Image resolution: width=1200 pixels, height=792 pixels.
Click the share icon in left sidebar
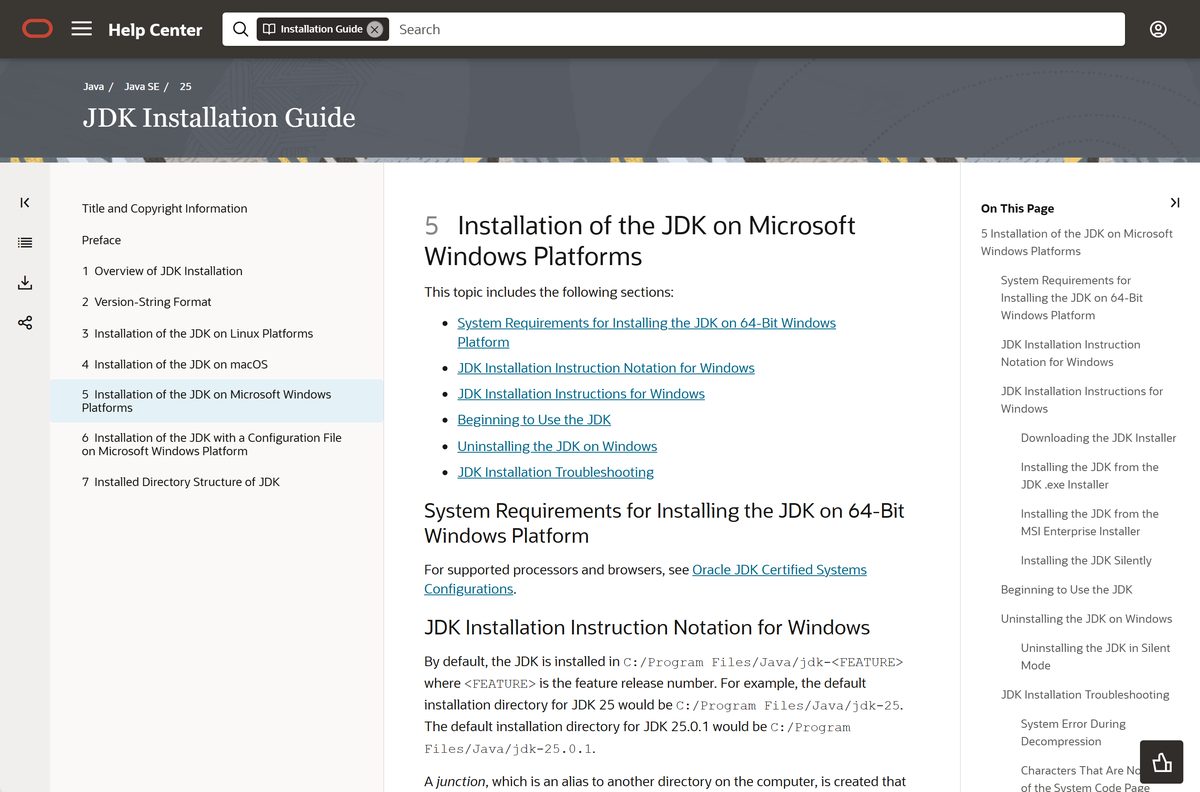click(x=25, y=323)
